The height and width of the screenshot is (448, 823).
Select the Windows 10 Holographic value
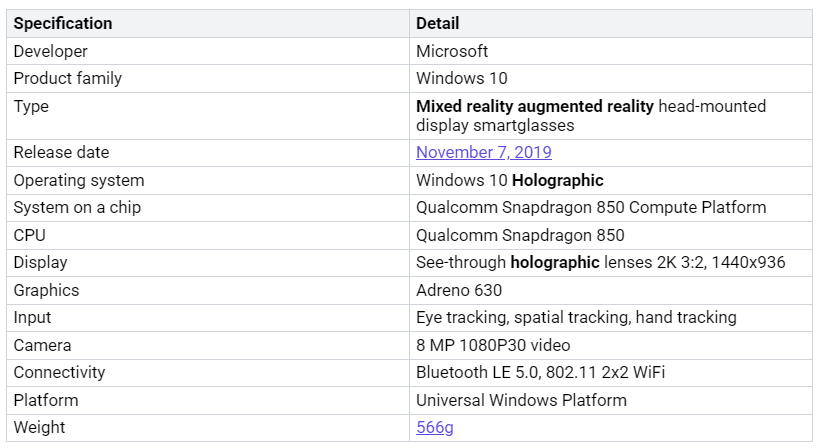[510, 180]
